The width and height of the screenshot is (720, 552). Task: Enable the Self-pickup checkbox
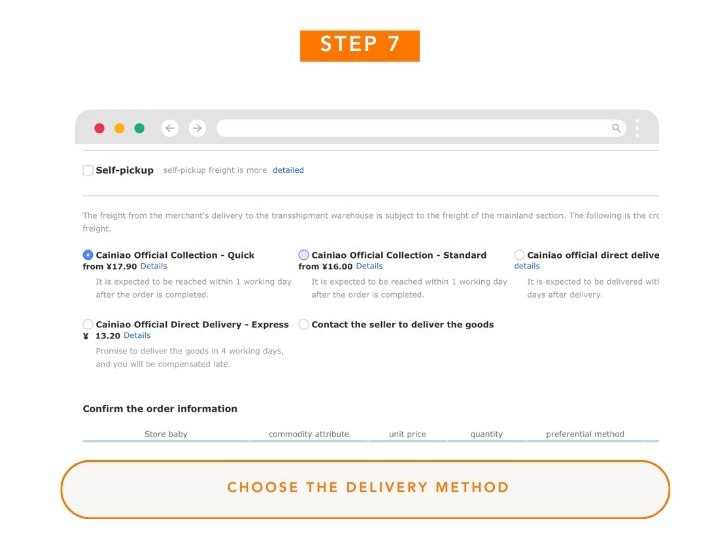[x=88, y=170]
